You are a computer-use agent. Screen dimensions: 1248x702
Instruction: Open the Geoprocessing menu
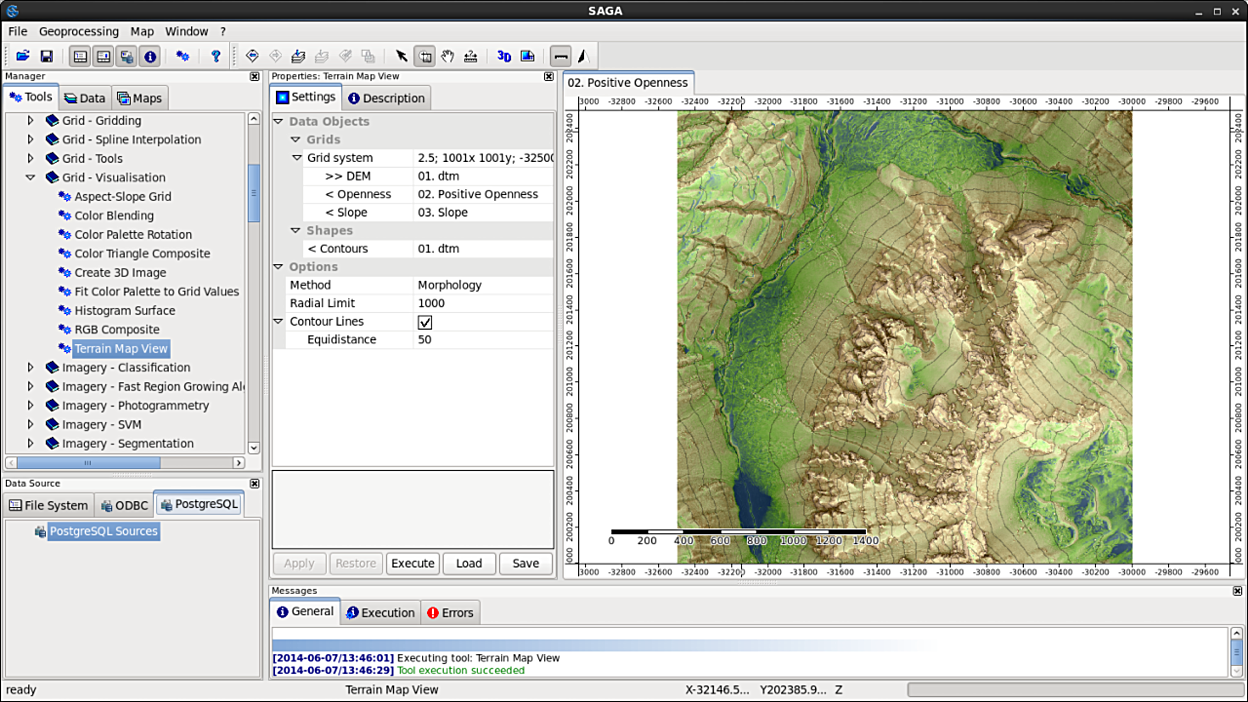tap(78, 31)
